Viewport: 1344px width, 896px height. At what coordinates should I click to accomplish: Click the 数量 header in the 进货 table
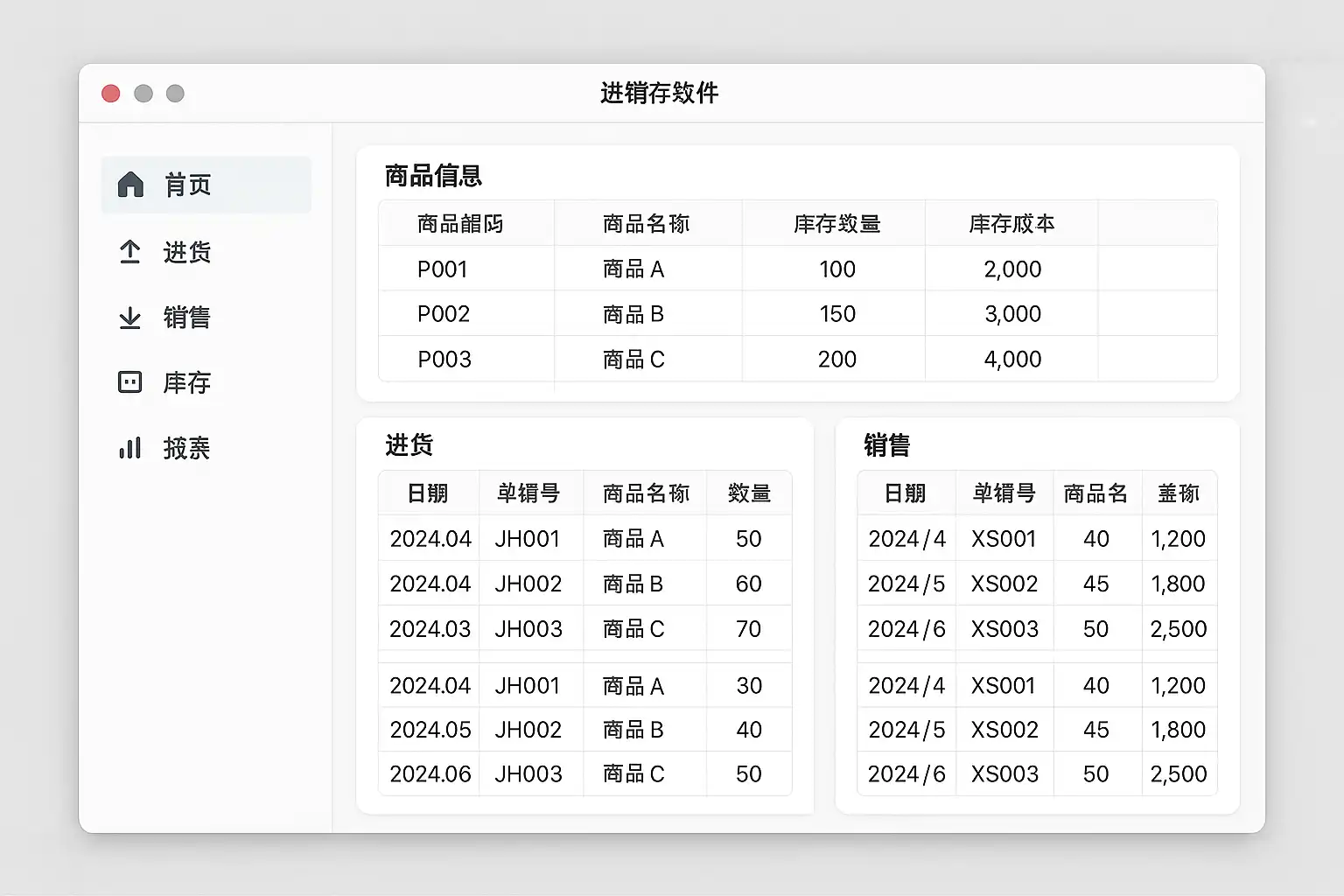[749, 493]
